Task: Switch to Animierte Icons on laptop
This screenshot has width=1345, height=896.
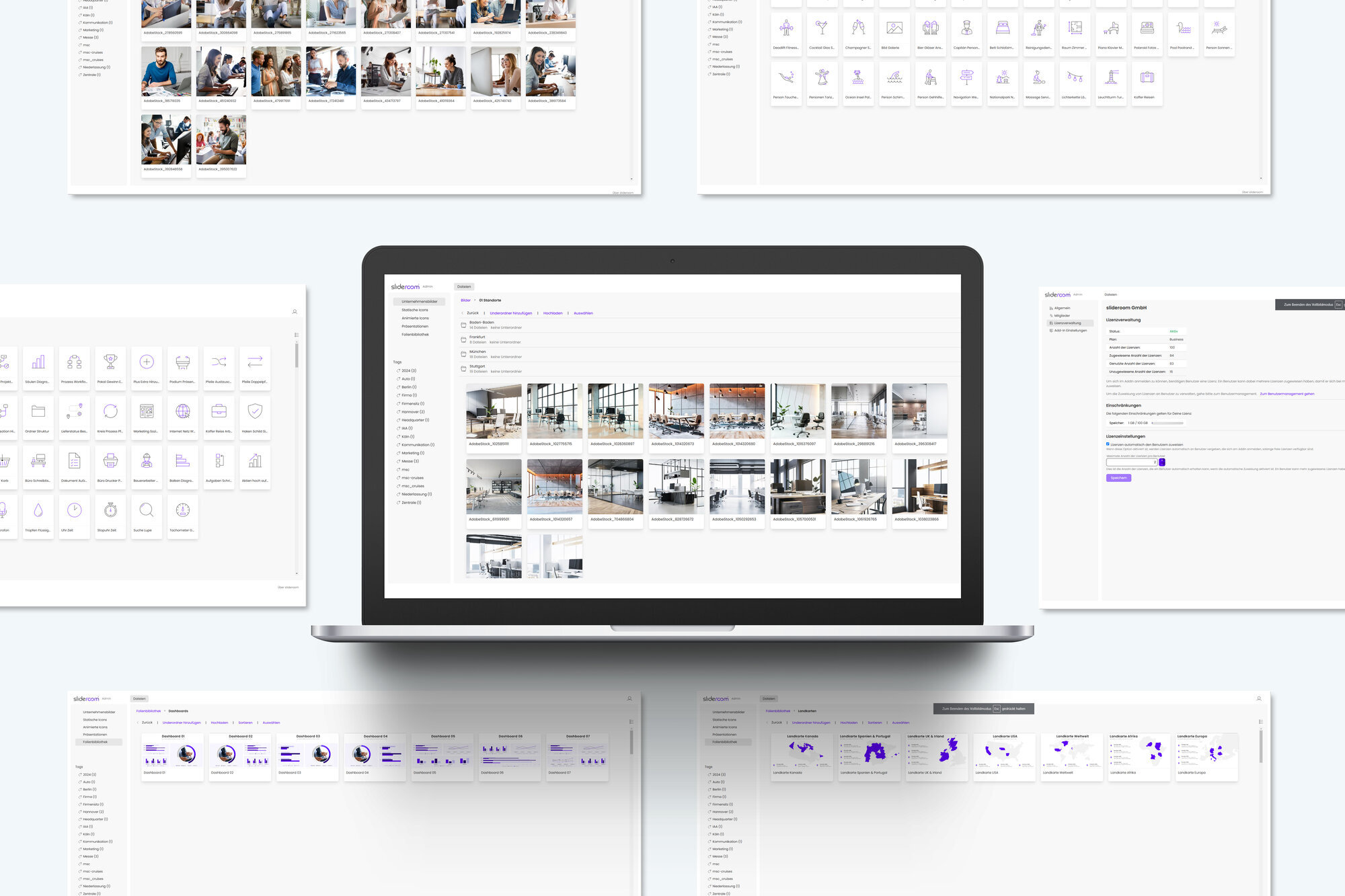Action: (x=415, y=318)
